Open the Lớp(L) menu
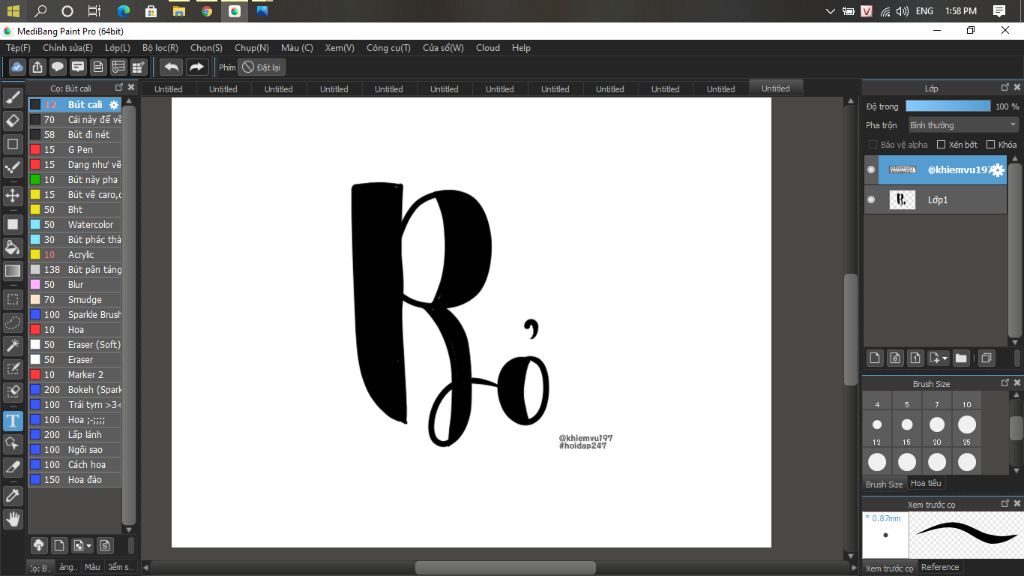The height and width of the screenshot is (576, 1024). pyautogui.click(x=118, y=48)
